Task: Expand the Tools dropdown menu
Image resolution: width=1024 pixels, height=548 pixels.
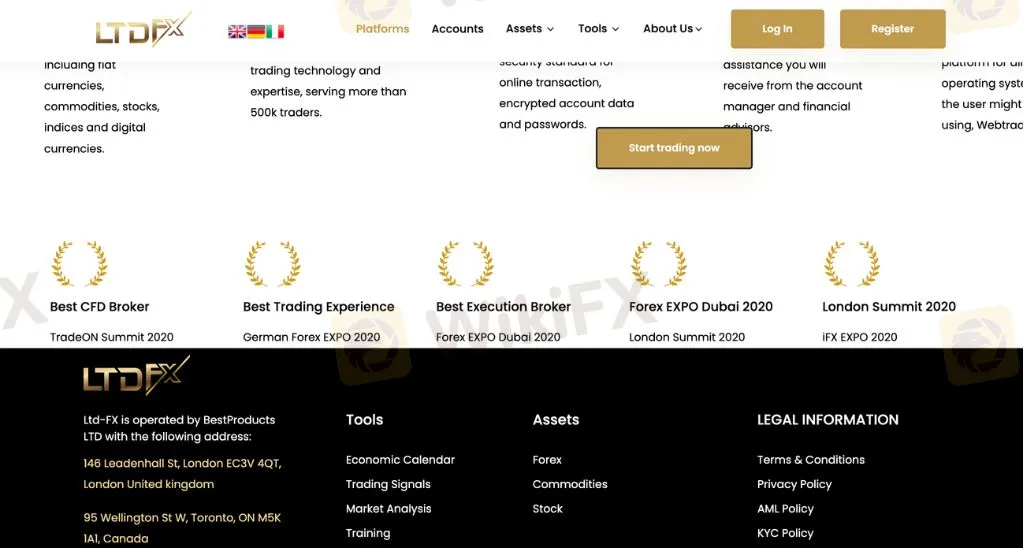Action: 598,29
